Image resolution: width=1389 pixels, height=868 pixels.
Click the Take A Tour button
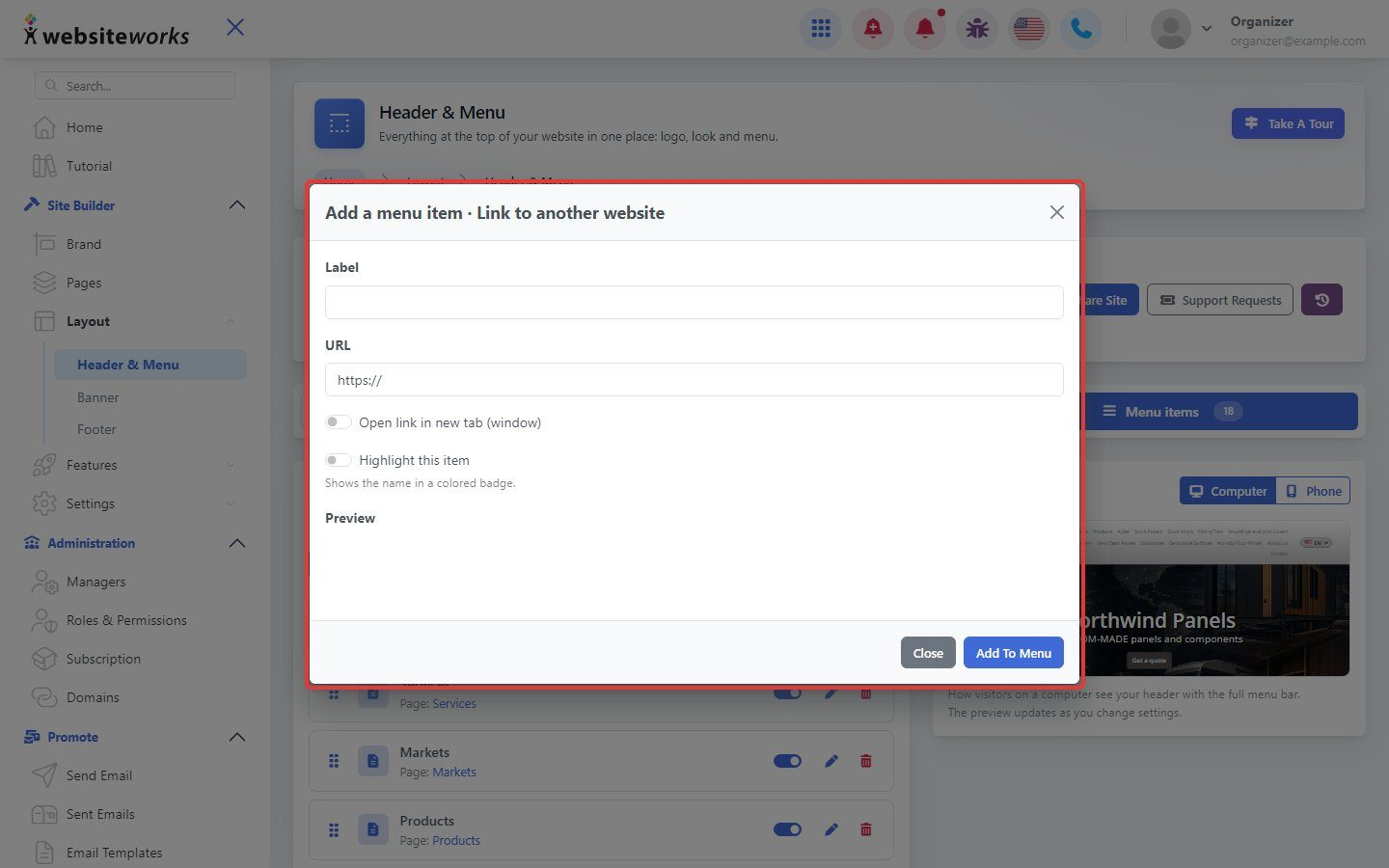1288,123
